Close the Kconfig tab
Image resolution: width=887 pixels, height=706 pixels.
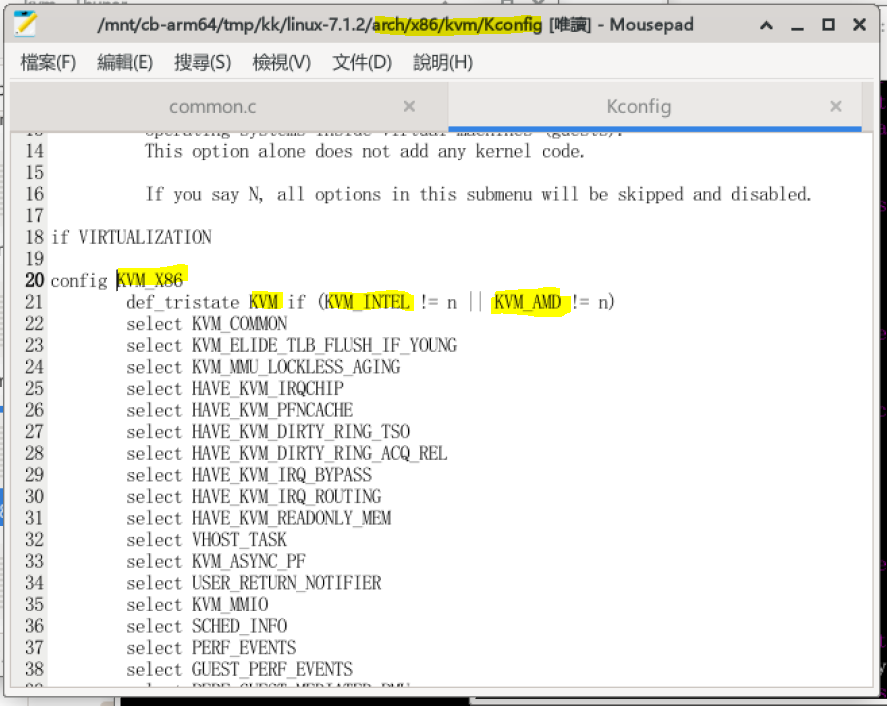click(836, 106)
